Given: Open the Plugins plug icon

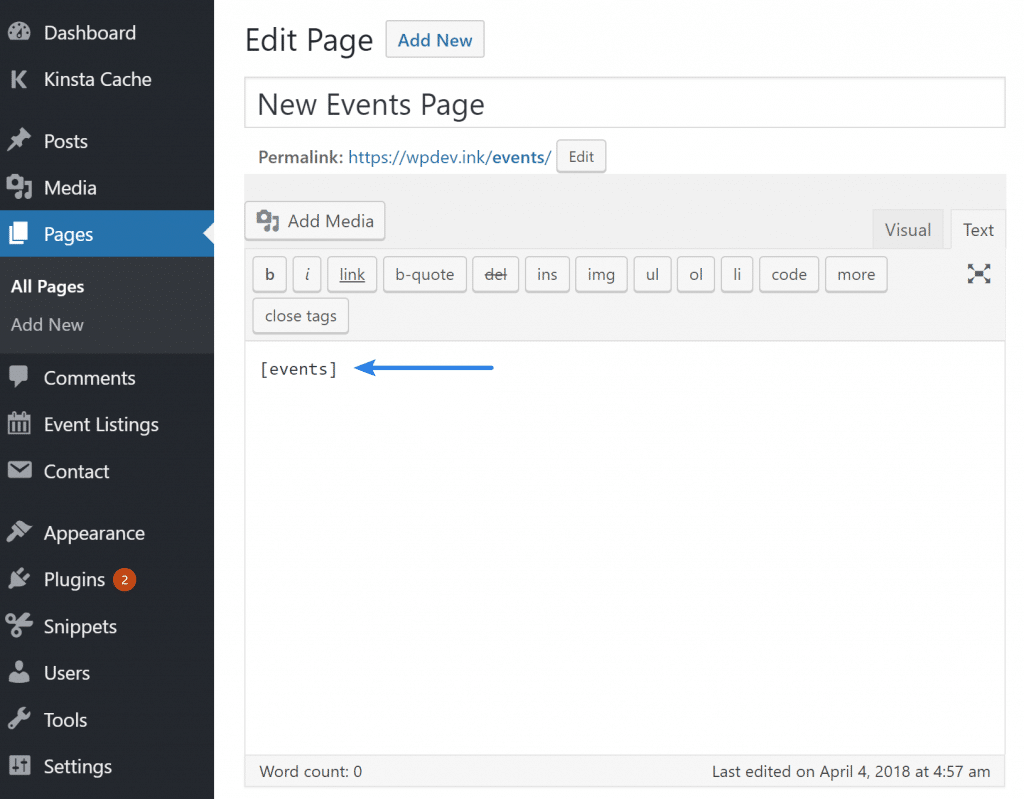Looking at the screenshot, I should 21,579.
